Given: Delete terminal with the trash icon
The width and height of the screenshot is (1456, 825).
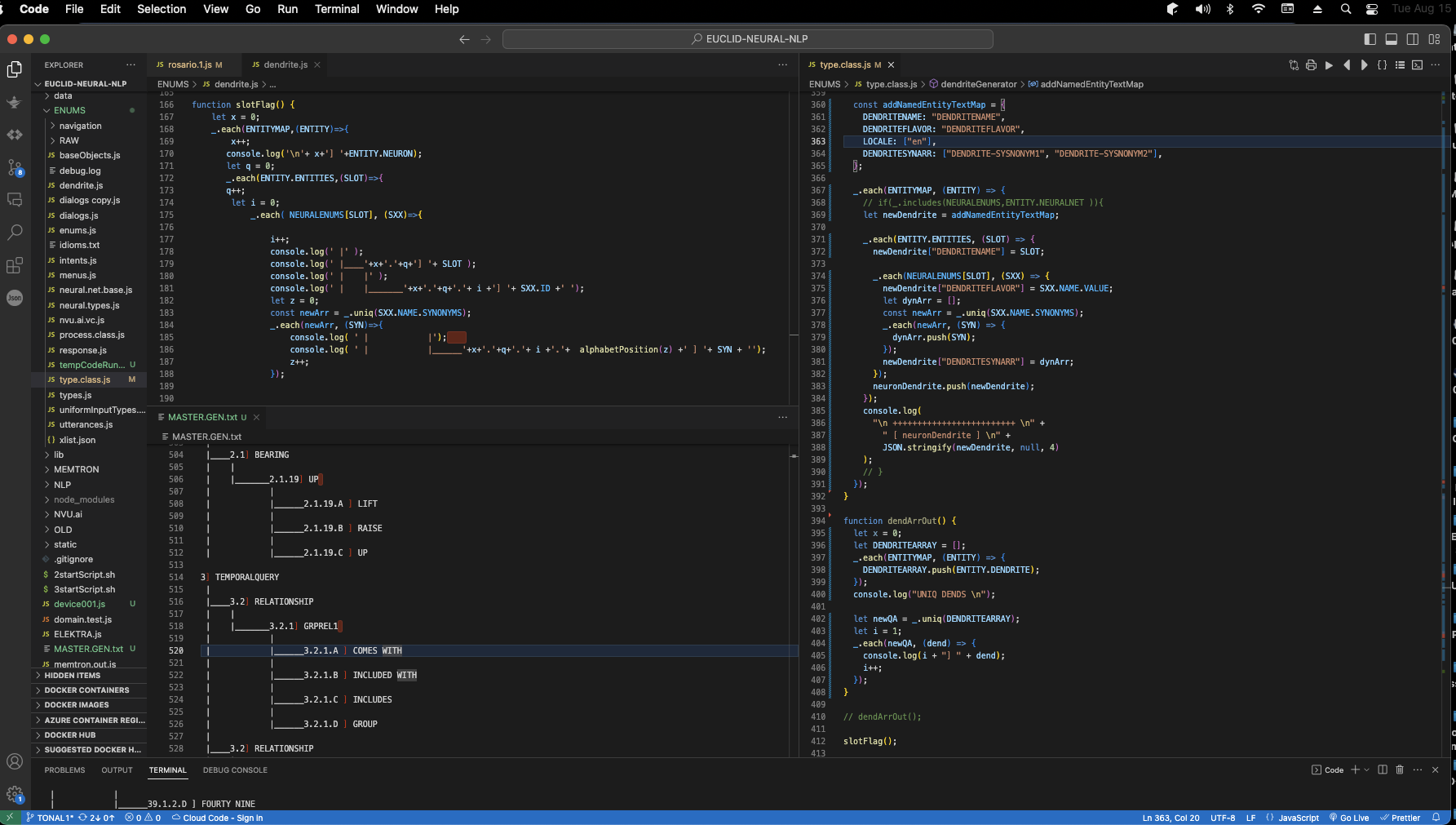Looking at the screenshot, I should pos(1400,770).
